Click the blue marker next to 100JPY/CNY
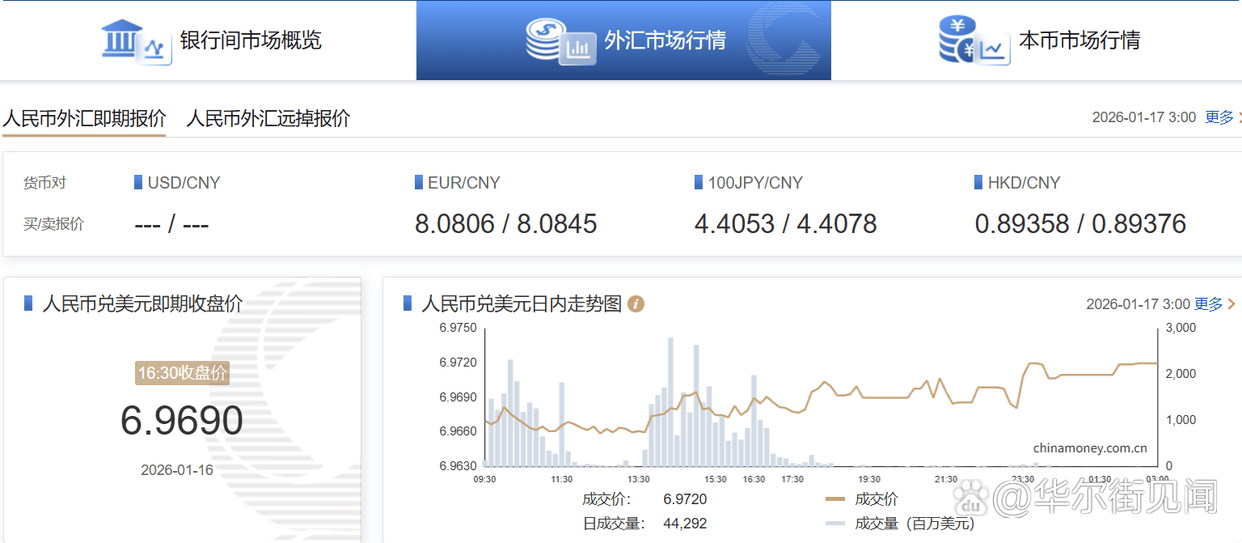The width and height of the screenshot is (1242, 543). coord(698,183)
